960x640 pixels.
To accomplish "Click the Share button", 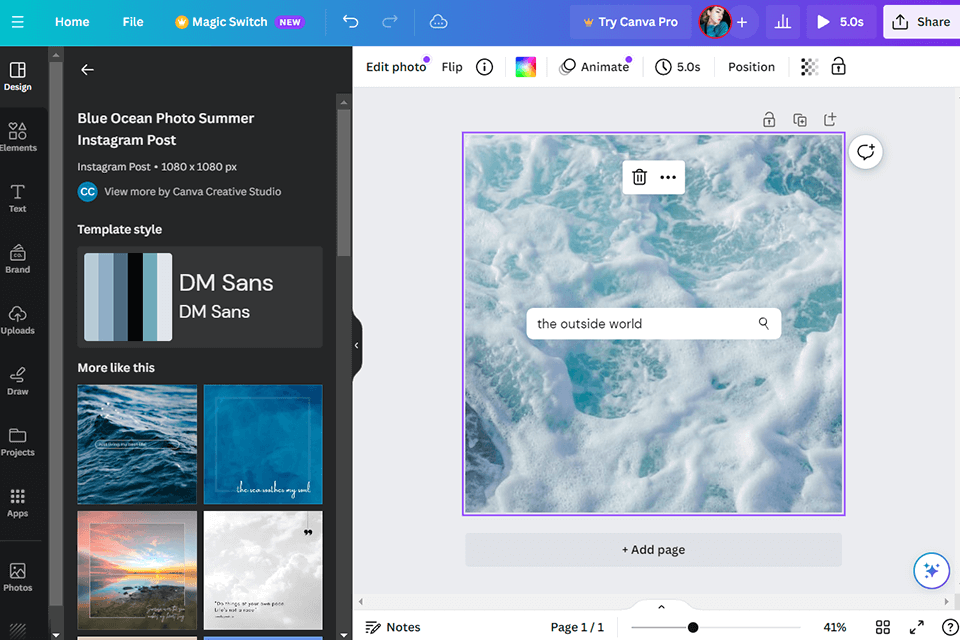I will click(921, 22).
